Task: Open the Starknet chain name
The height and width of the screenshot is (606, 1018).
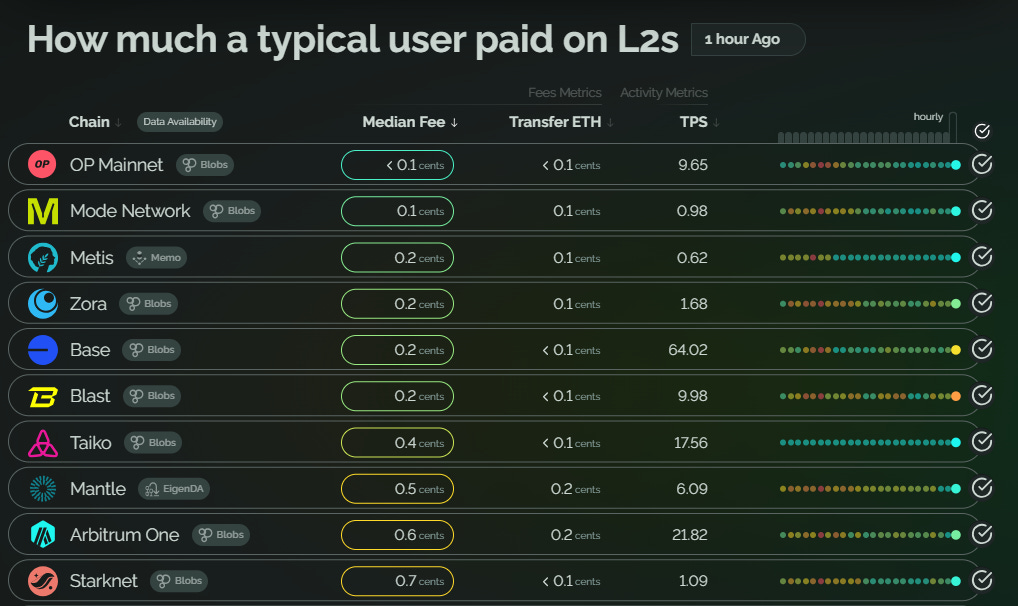Action: click(x=103, y=581)
